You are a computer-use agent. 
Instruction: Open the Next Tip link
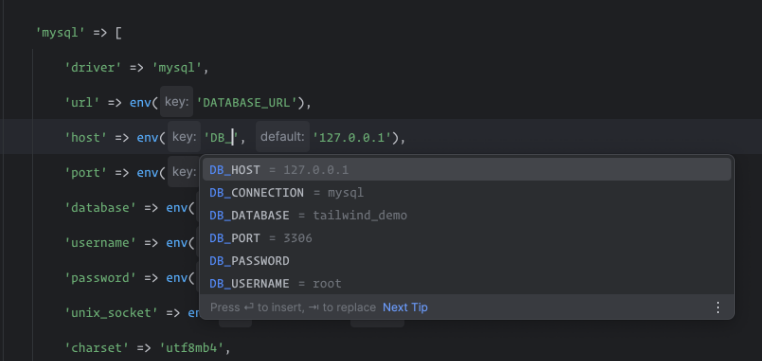pyautogui.click(x=405, y=307)
